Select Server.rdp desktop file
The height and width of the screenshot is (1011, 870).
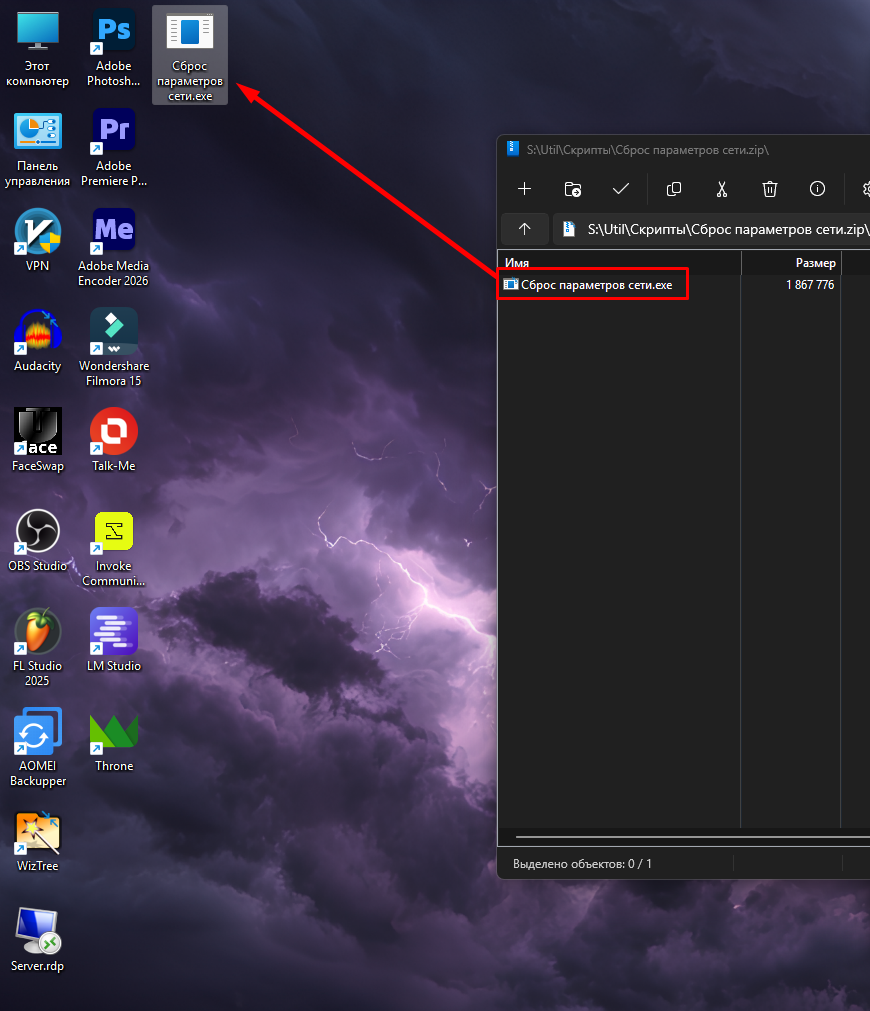[x=37, y=940]
